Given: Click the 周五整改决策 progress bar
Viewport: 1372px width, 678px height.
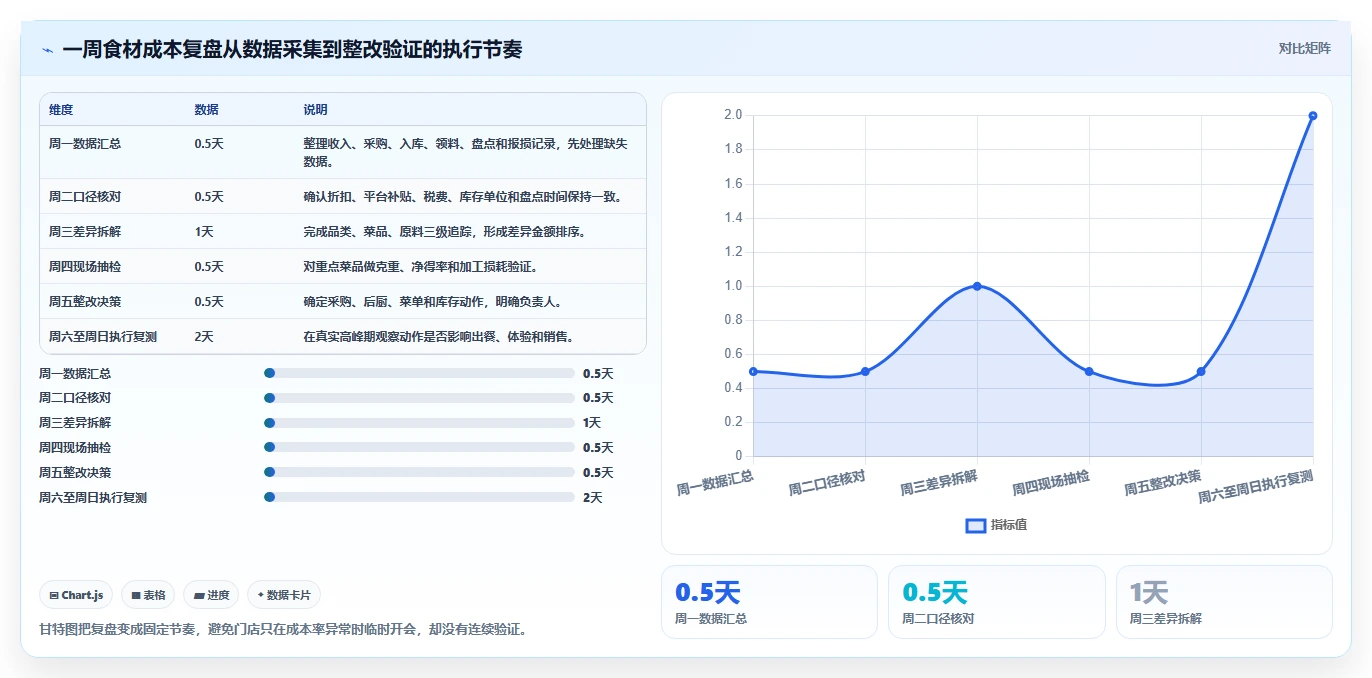Looking at the screenshot, I should [419, 472].
